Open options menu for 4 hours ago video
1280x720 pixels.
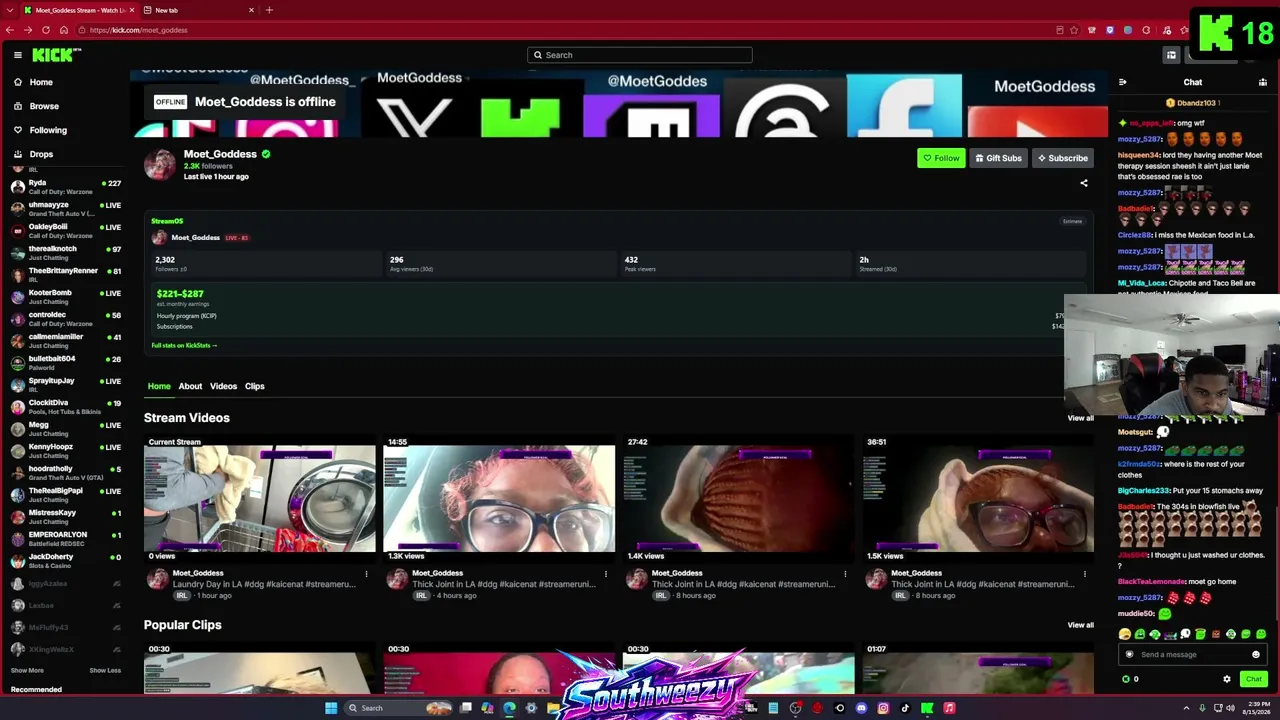(x=605, y=574)
